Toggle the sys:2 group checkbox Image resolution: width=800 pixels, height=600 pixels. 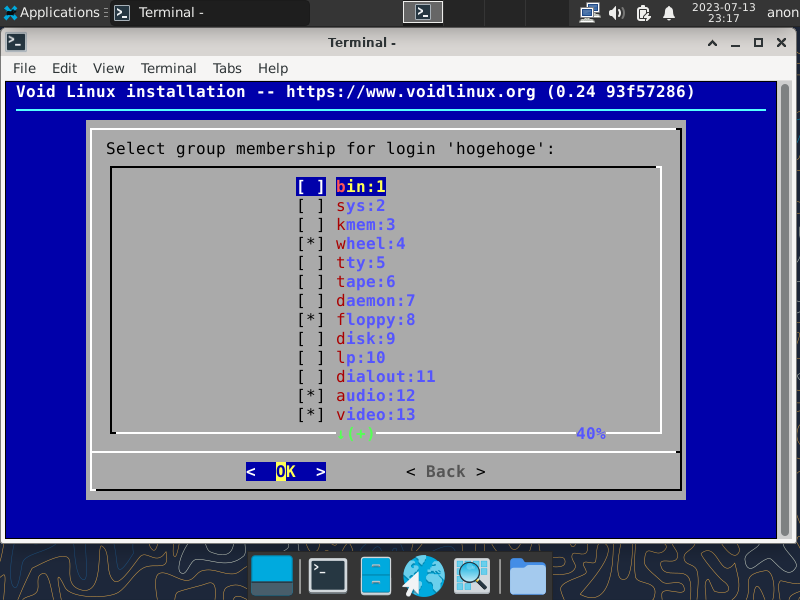[311, 206]
